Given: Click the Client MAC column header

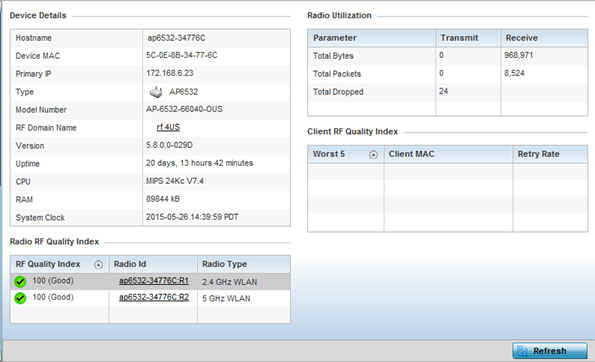Looking at the screenshot, I should click(x=448, y=154).
